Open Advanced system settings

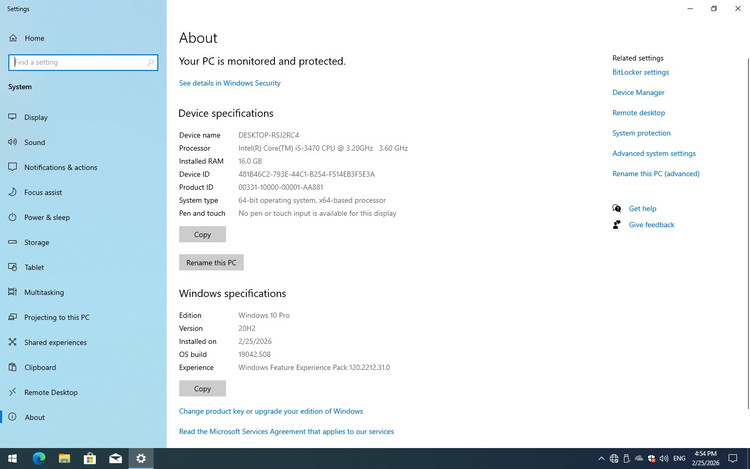pyautogui.click(x=654, y=153)
